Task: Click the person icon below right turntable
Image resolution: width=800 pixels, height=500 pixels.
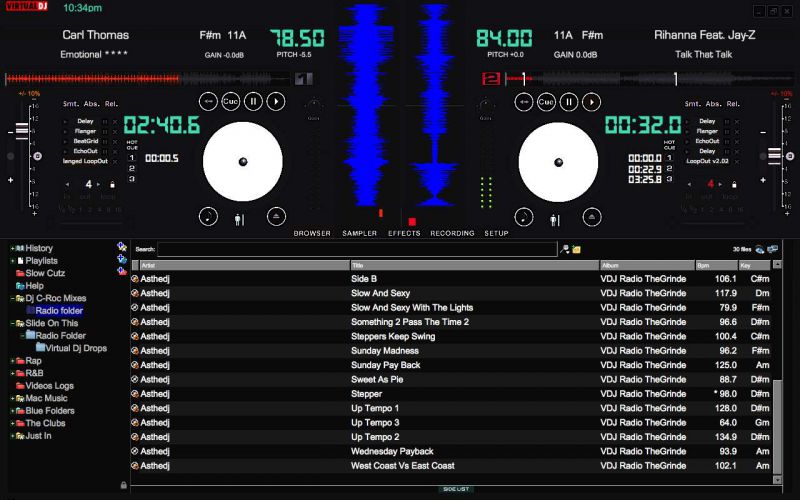Action: click(555, 220)
